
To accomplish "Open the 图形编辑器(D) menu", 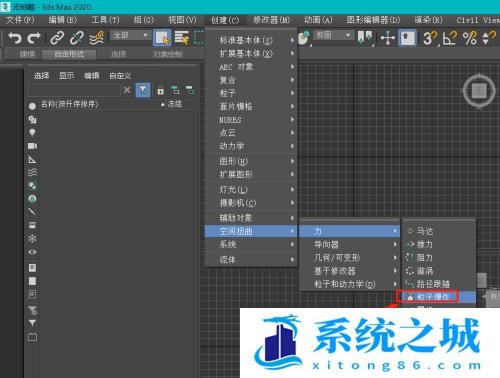I will tap(373, 20).
